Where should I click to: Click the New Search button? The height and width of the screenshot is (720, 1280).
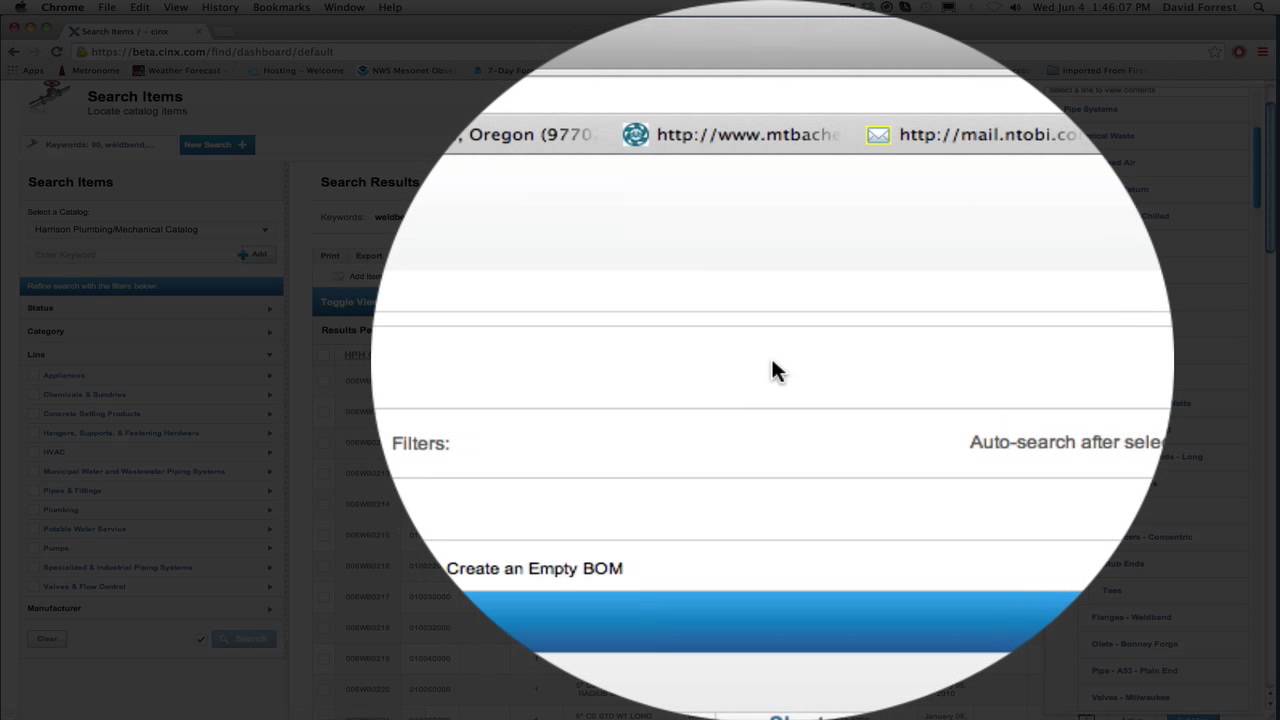217,145
